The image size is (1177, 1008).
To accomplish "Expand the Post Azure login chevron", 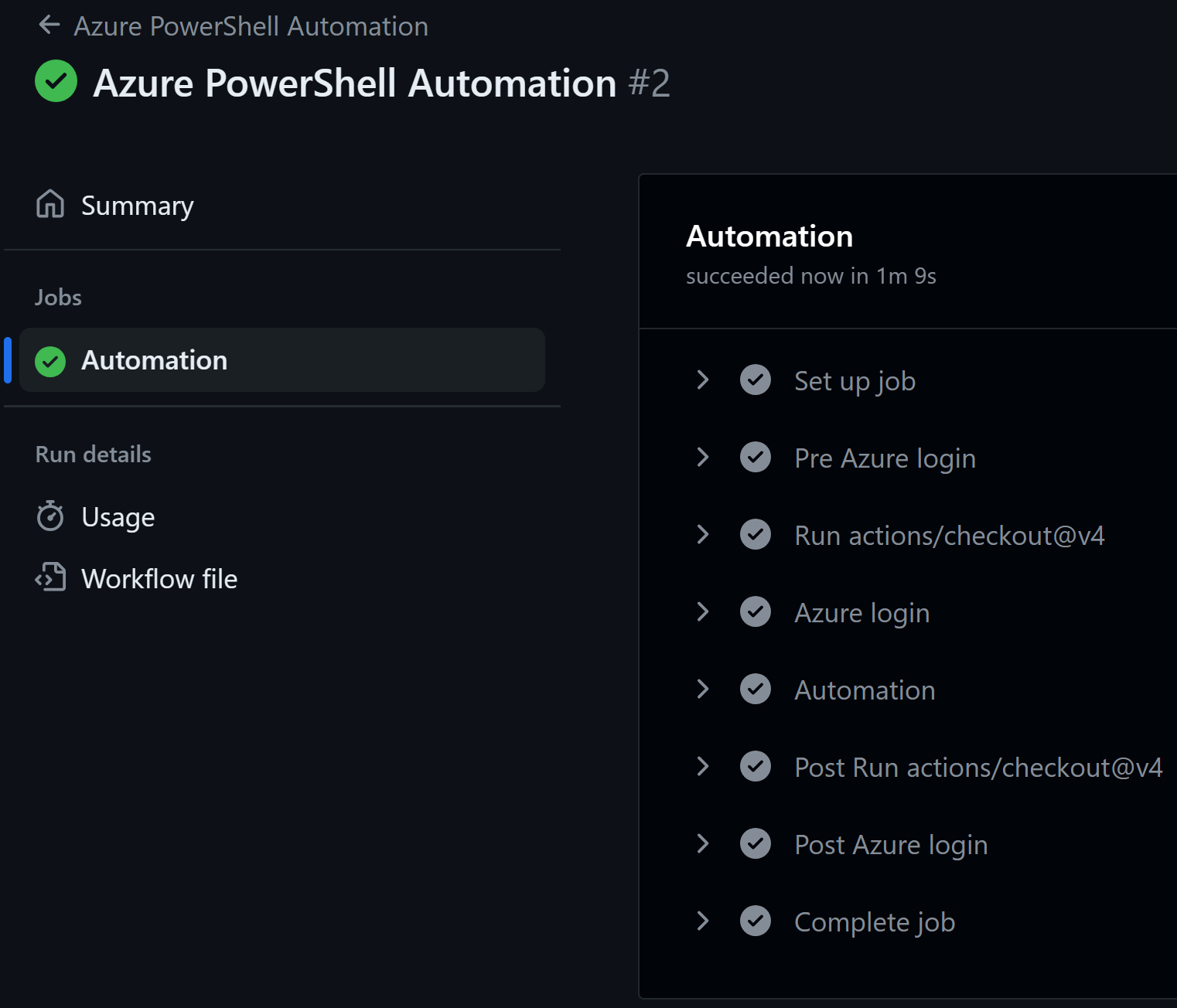I will [x=702, y=843].
